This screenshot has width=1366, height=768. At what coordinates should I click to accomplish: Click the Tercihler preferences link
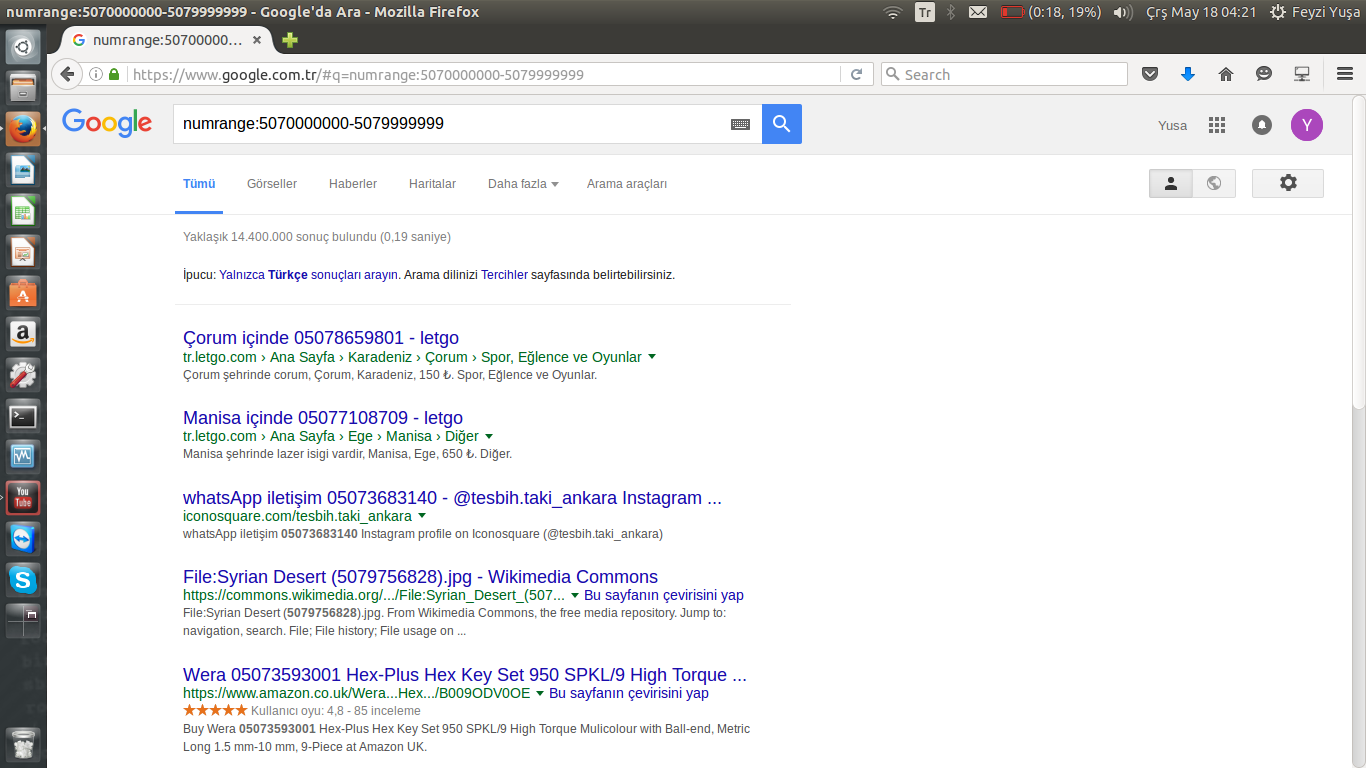pyautogui.click(x=504, y=275)
